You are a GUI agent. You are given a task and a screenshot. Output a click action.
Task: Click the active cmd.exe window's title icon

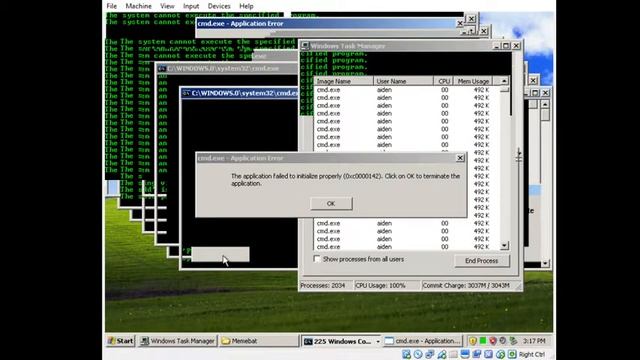click(x=186, y=93)
